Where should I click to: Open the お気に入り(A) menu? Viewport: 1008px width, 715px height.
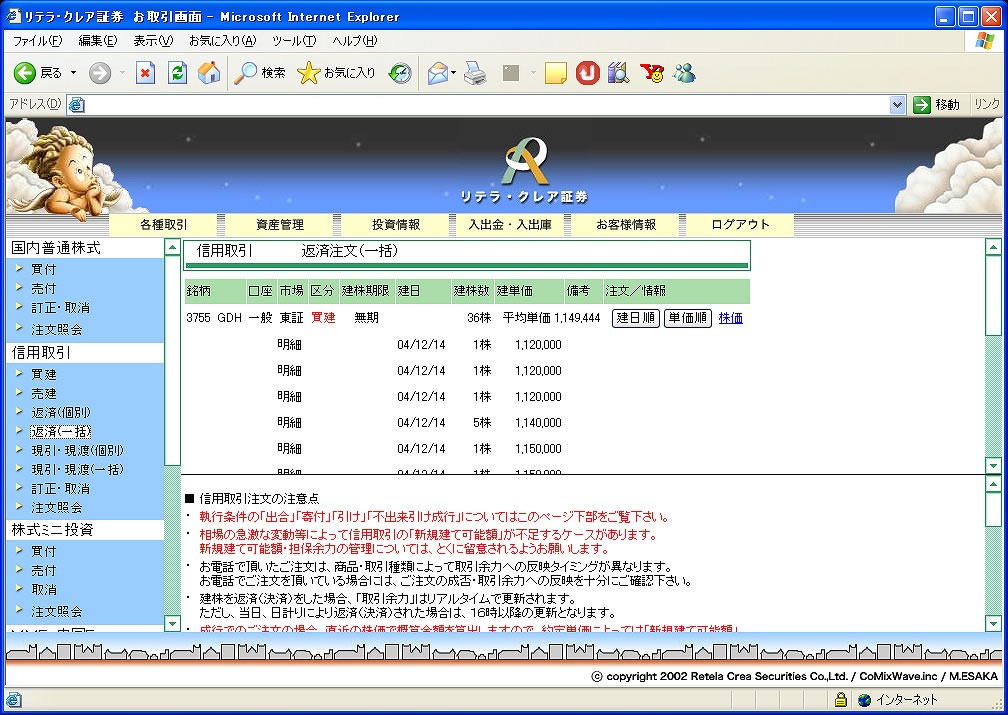[x=222, y=41]
